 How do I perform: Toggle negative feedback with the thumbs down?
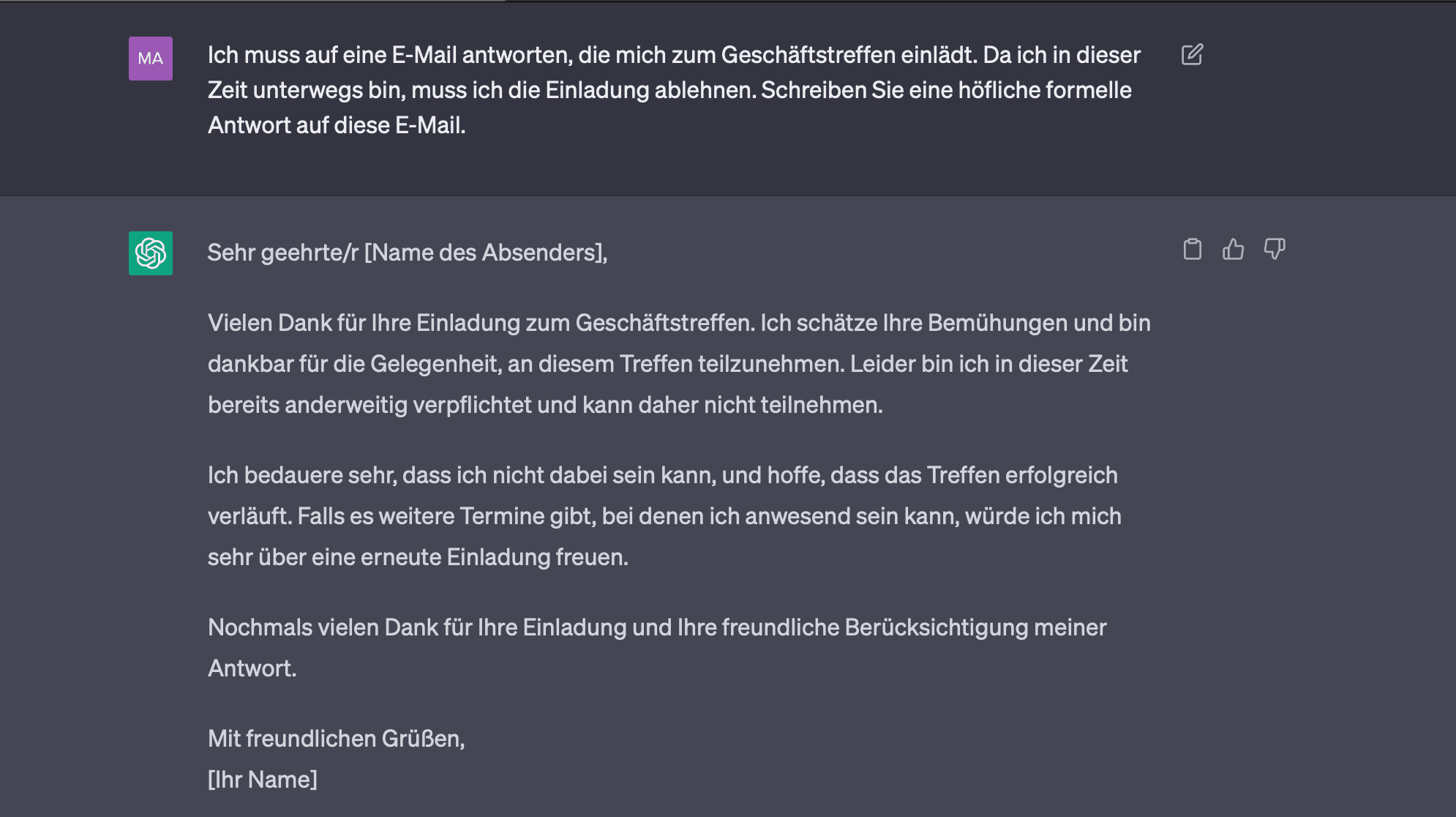1274,250
